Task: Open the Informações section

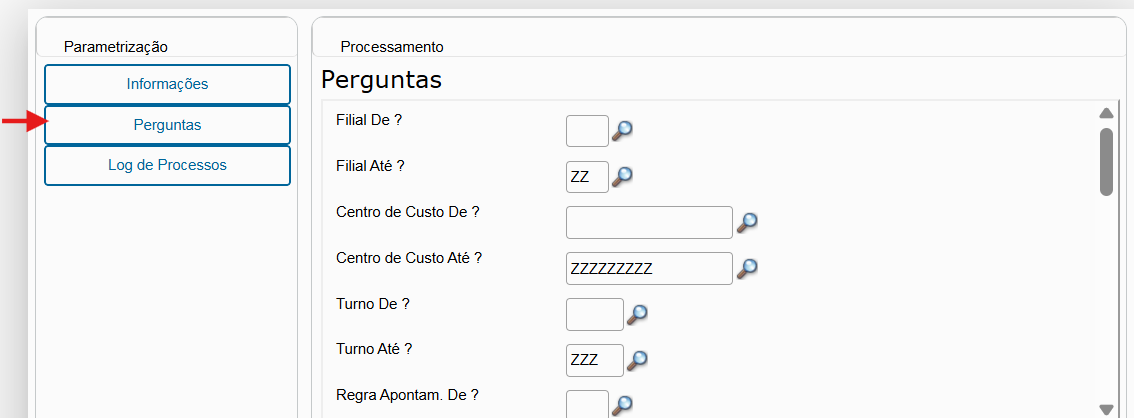Action: coord(167,84)
